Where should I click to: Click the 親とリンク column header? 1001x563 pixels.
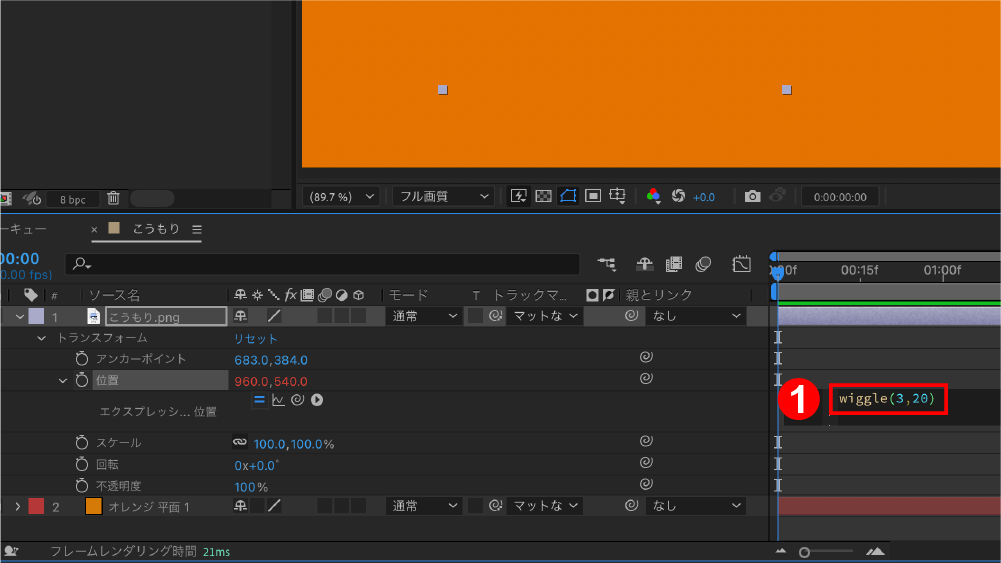[658, 295]
